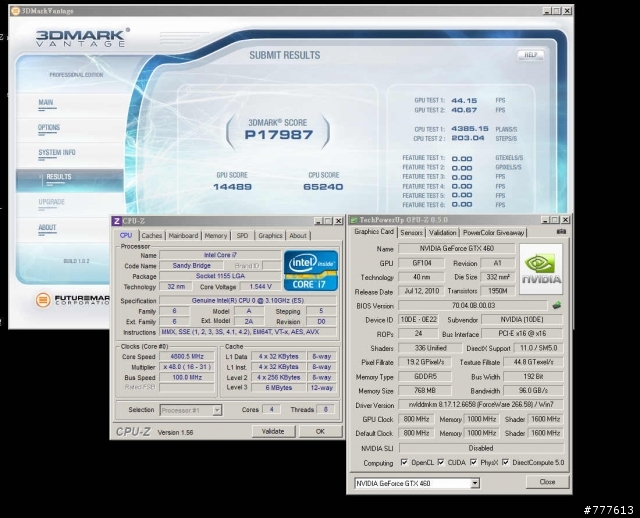This screenshot has width=640, height=518.
Task: Click the BIOS Version field 70.04.08.00.03
Action: (473, 305)
